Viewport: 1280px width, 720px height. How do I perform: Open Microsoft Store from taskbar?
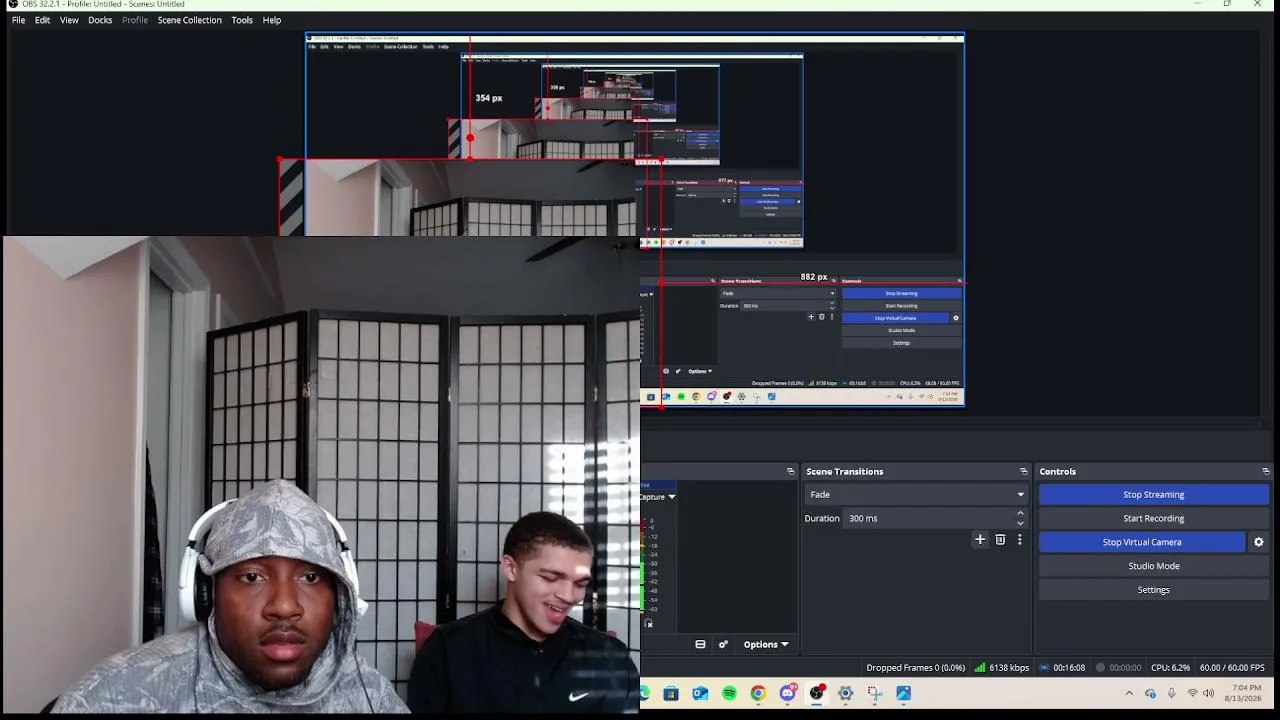point(671,693)
